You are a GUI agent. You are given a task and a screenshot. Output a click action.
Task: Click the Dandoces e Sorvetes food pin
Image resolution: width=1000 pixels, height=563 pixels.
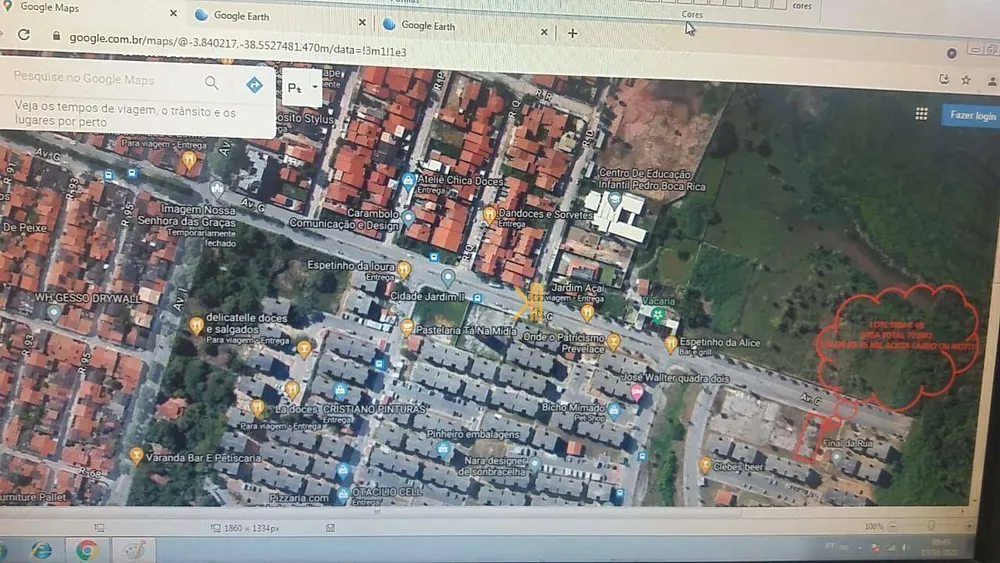coord(489,215)
